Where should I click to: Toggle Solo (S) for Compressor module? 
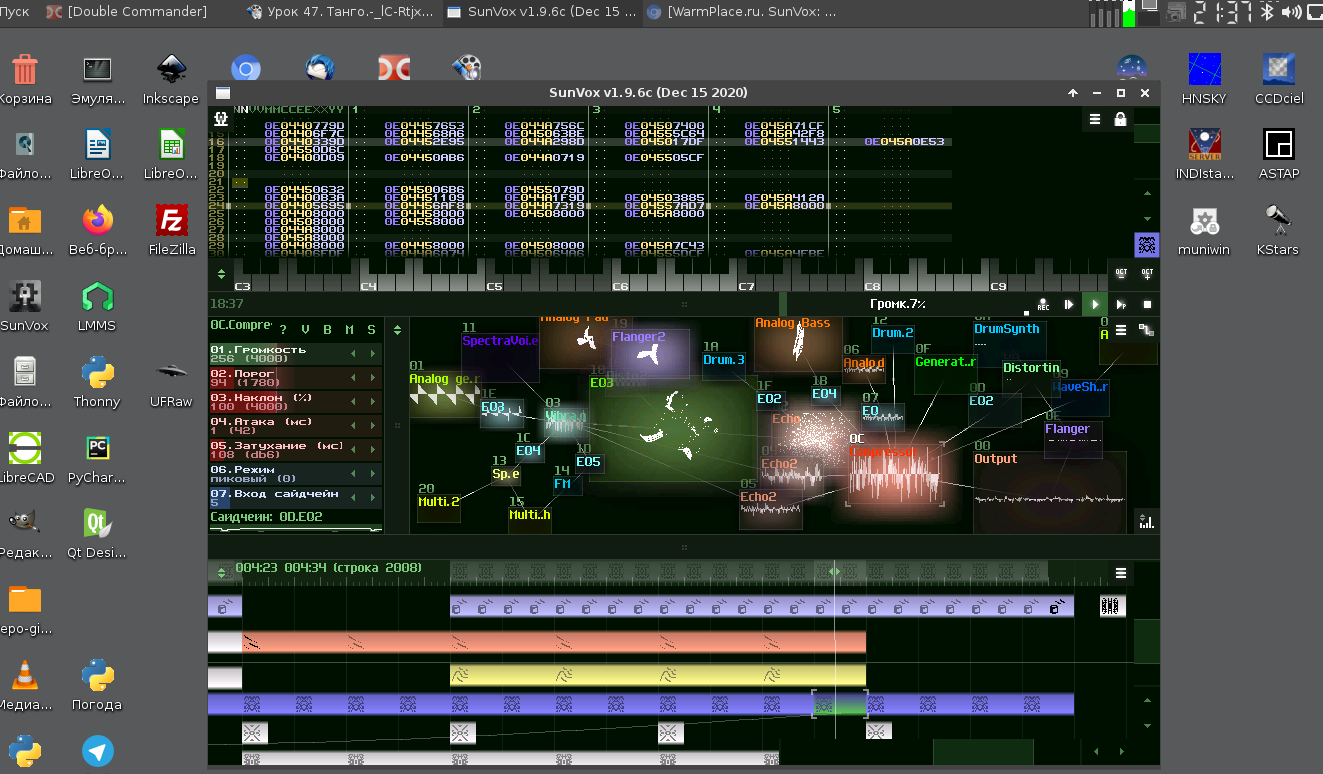click(371, 329)
